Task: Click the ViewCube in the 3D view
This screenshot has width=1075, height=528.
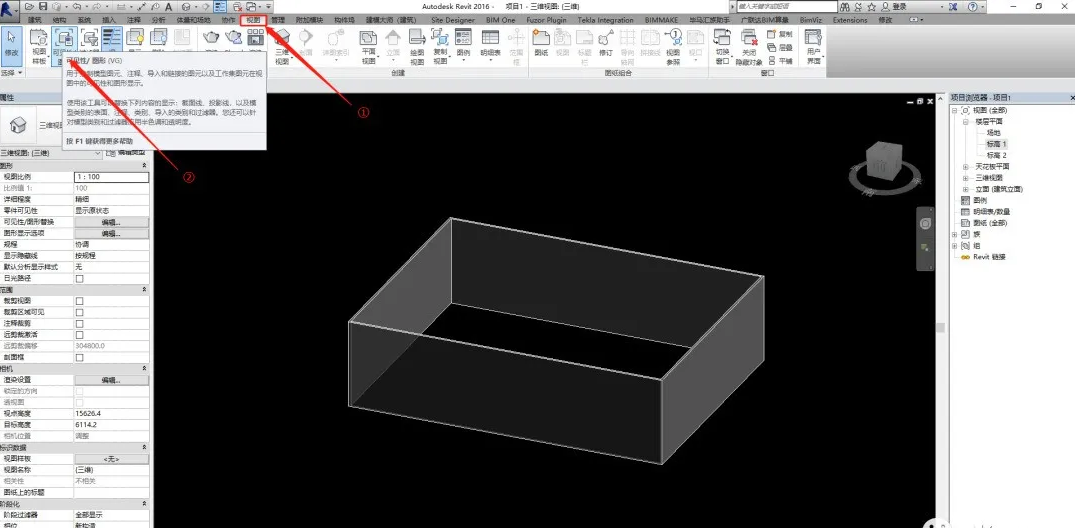Action: coord(882,162)
